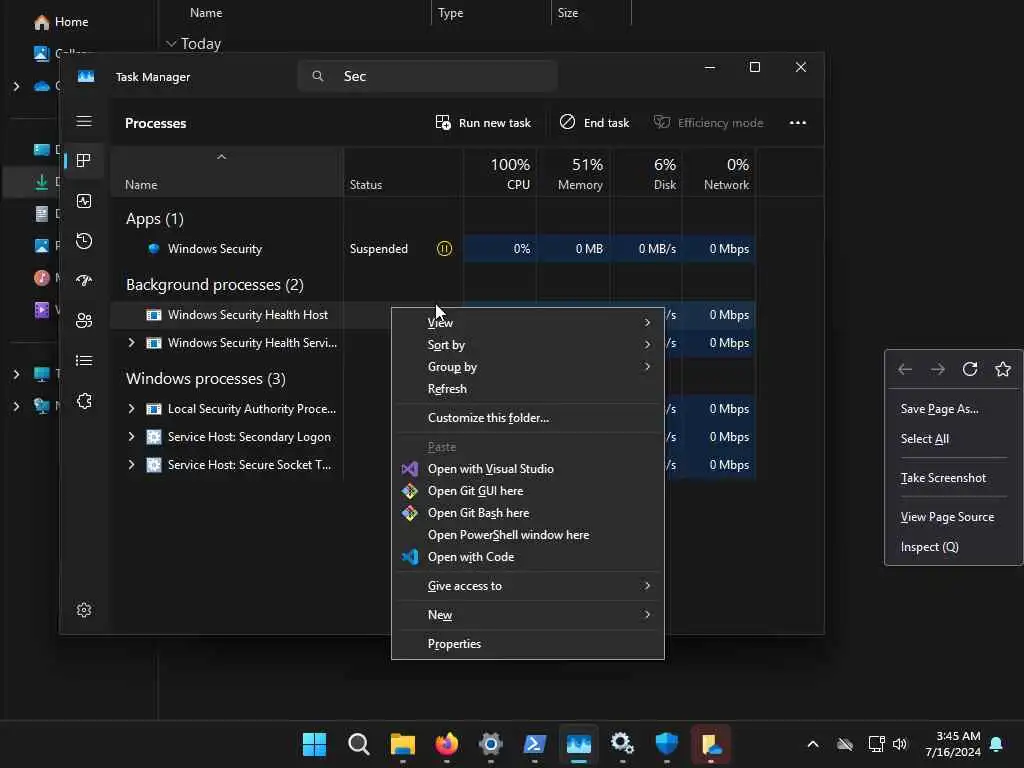Screen dimensions: 1024x768
Task: Choose Open PowerShell window here
Action: point(527,535)
